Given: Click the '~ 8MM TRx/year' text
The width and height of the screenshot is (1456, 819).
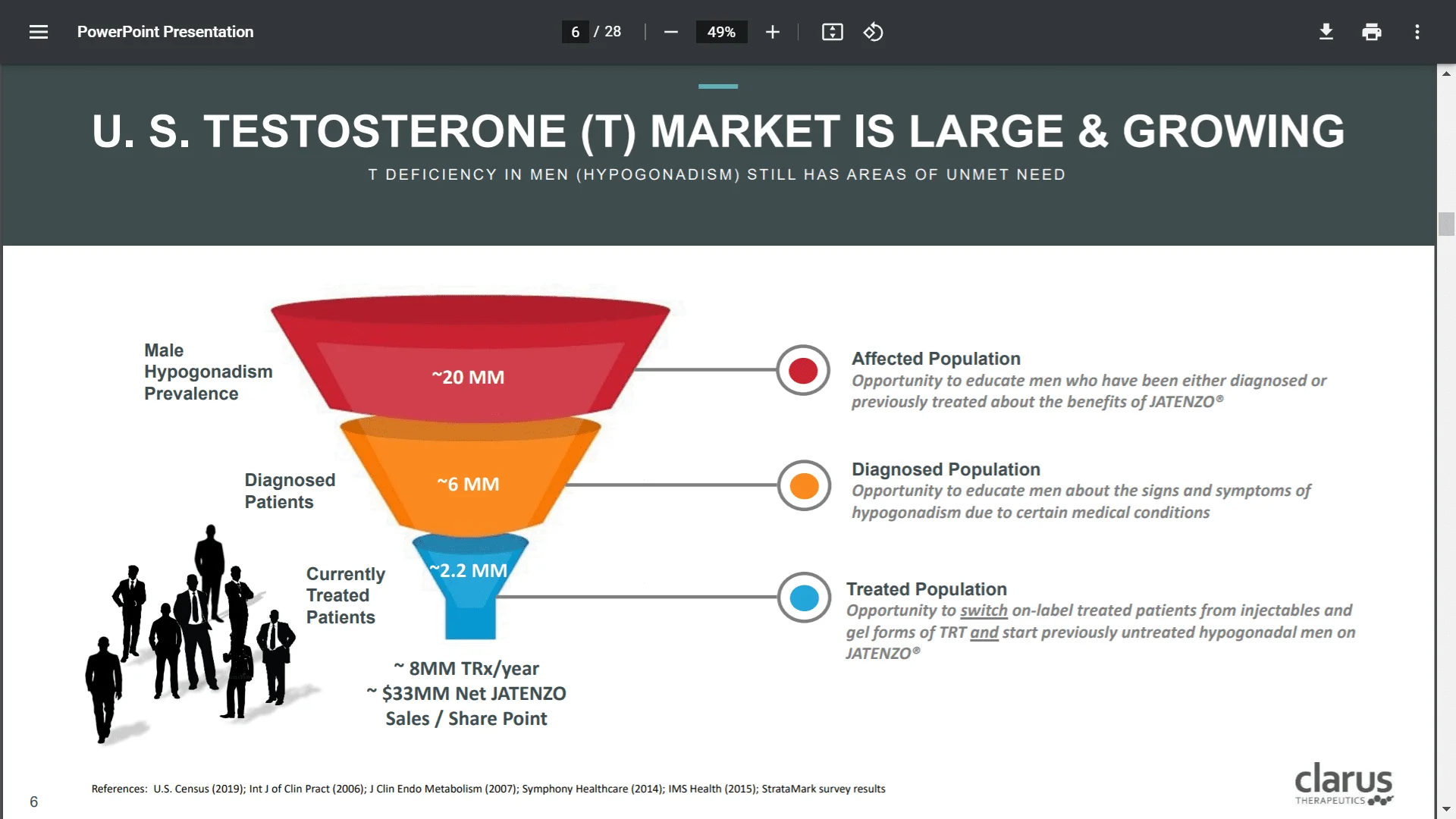Looking at the screenshot, I should point(466,668).
